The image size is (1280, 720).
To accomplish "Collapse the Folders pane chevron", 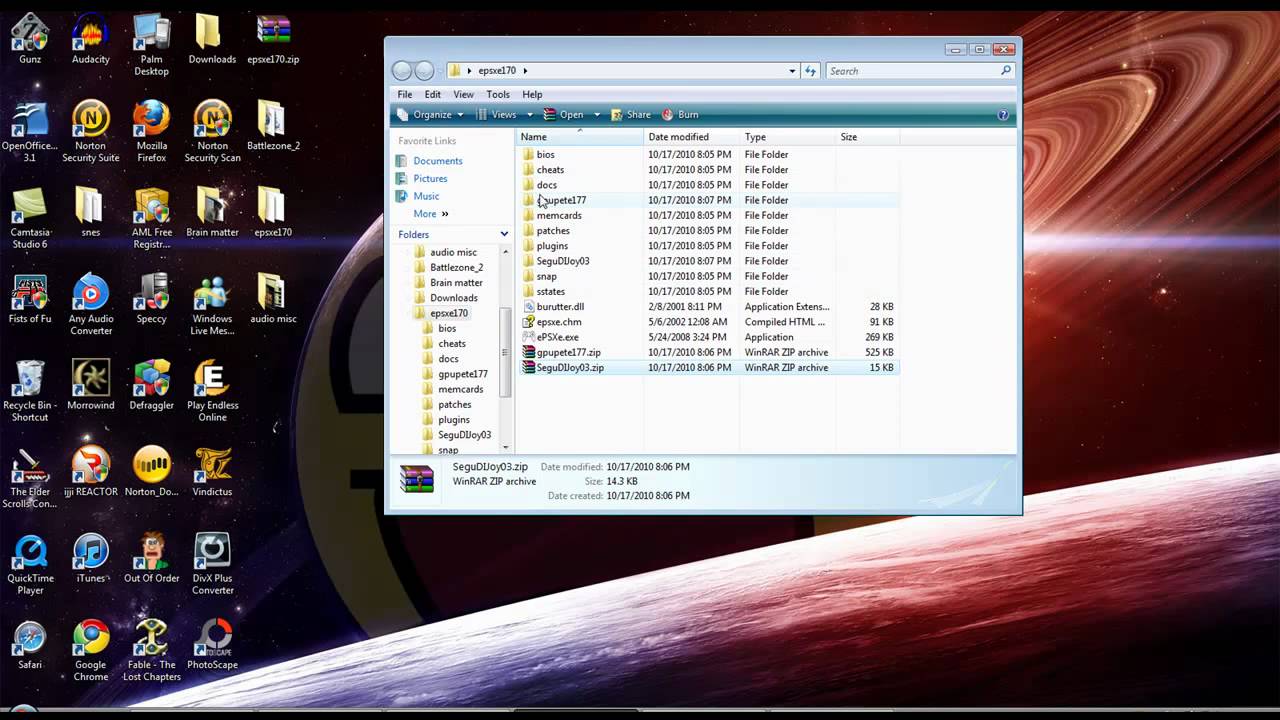I will (x=504, y=234).
